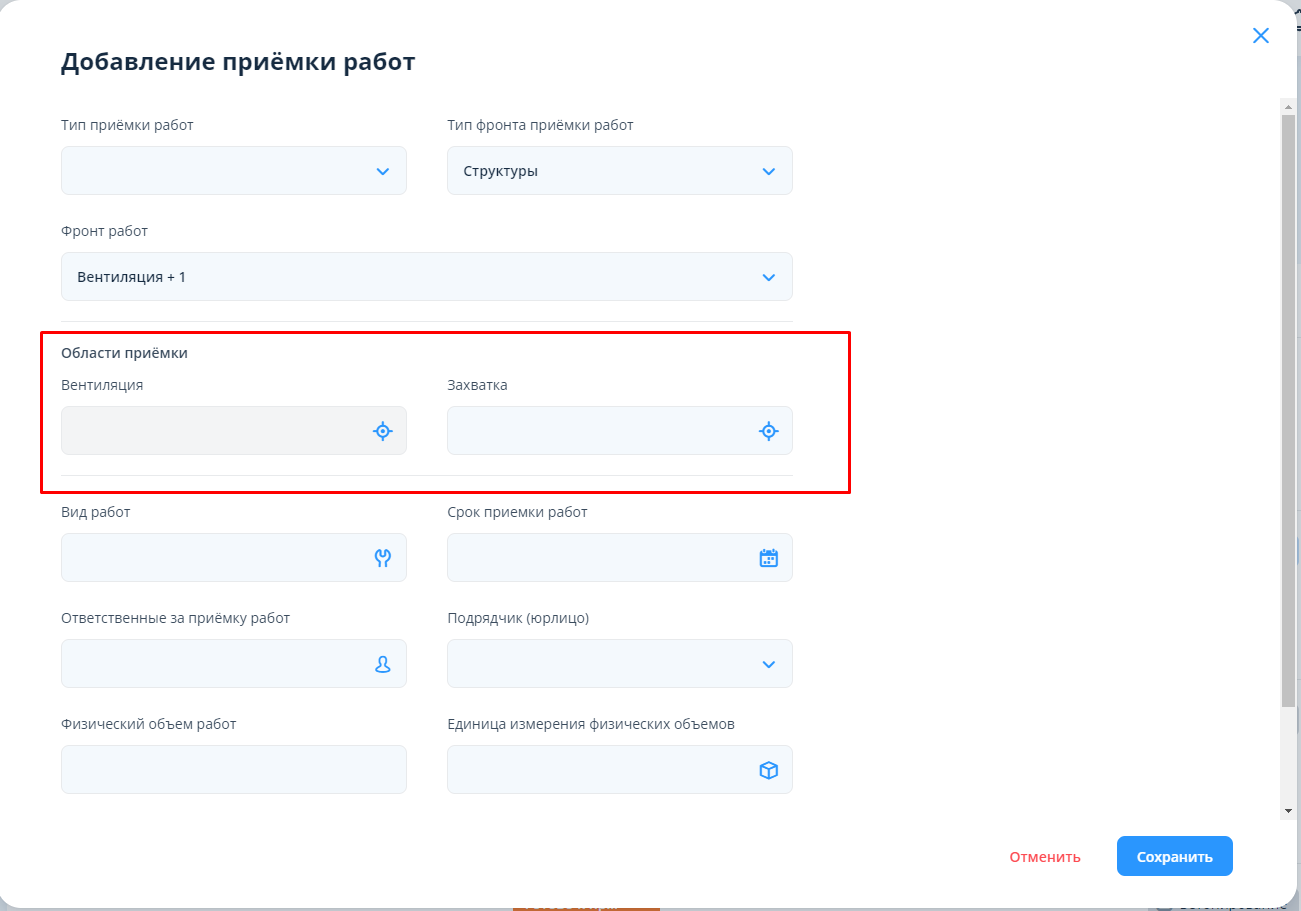1301x911 pixels.
Task: Close the Добавление приёмки работ dialog
Action: click(1260, 36)
